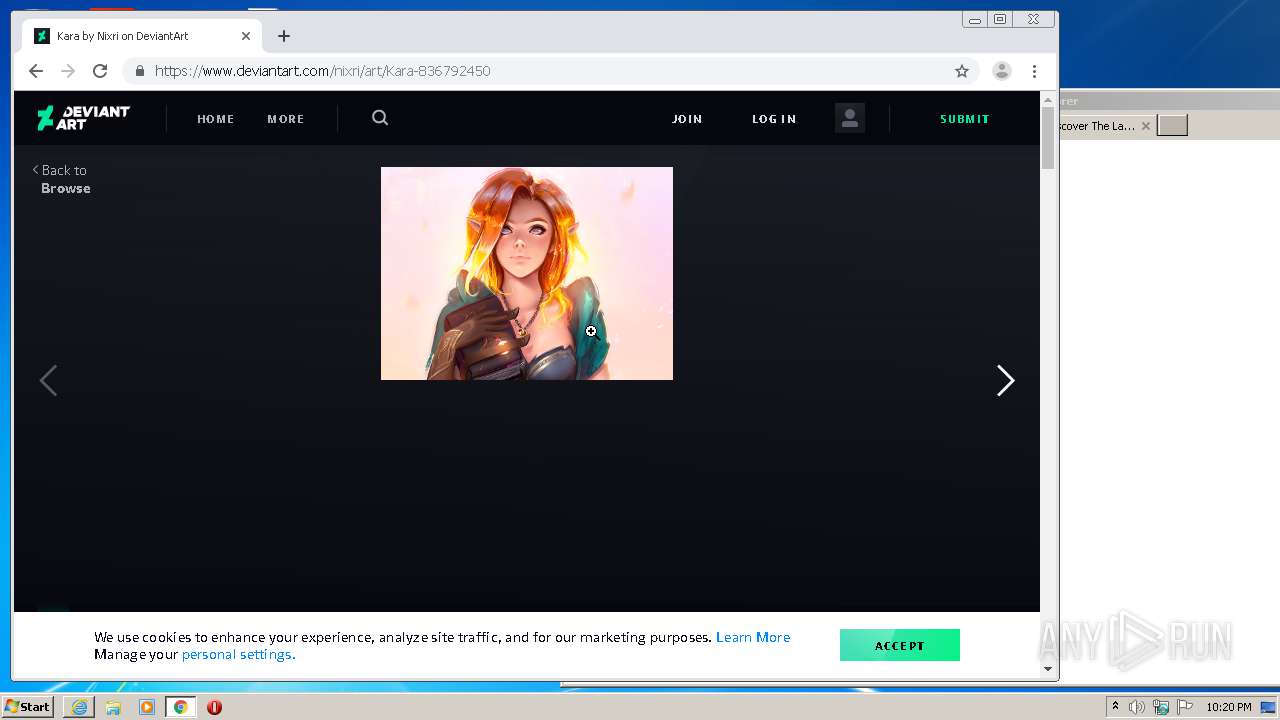Close the tab in the background window

pos(1146,126)
